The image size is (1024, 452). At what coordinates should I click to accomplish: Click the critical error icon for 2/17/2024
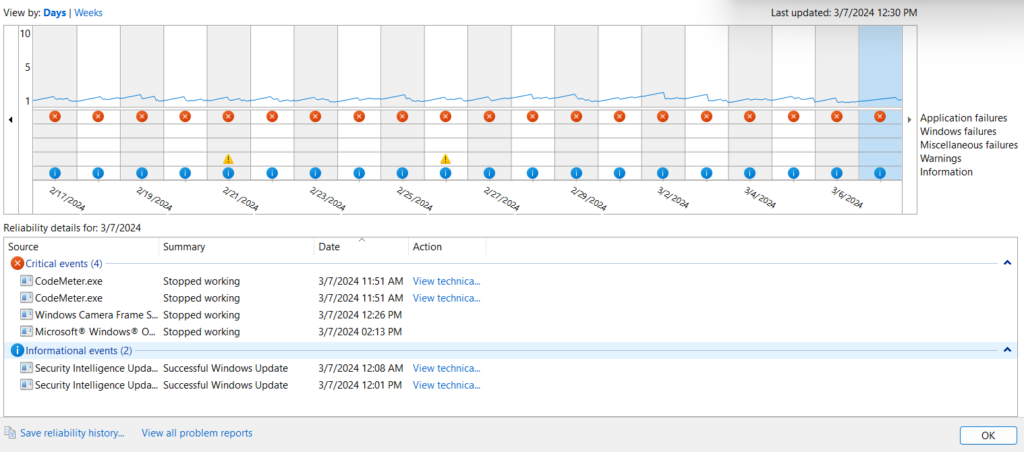pyautogui.click(x=55, y=117)
